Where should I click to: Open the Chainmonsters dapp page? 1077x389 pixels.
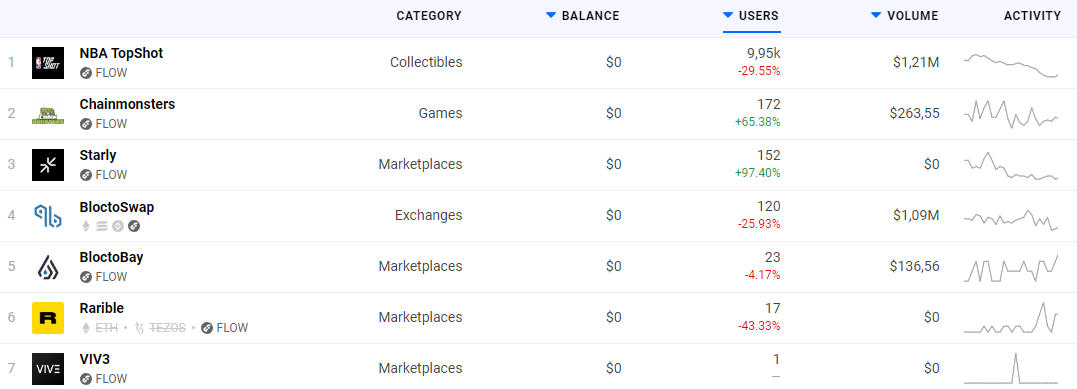click(x=127, y=104)
